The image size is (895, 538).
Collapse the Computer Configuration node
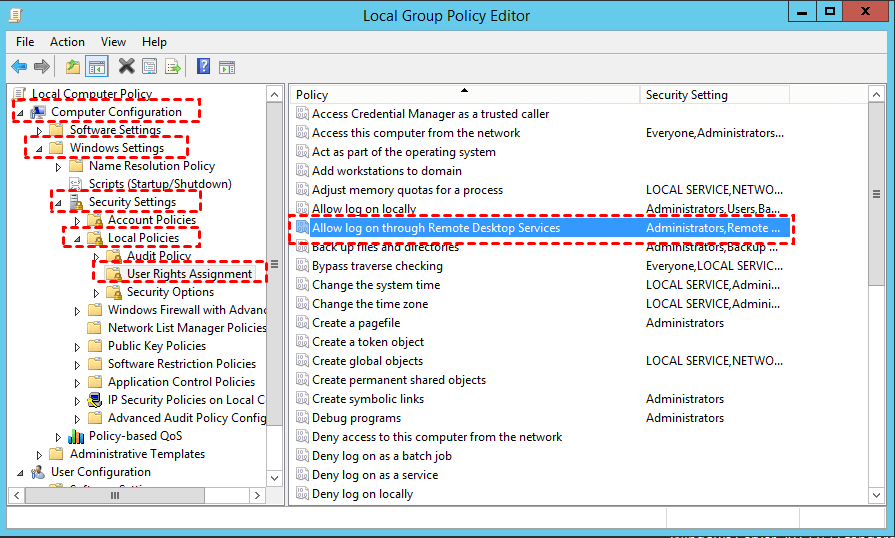tap(21, 112)
